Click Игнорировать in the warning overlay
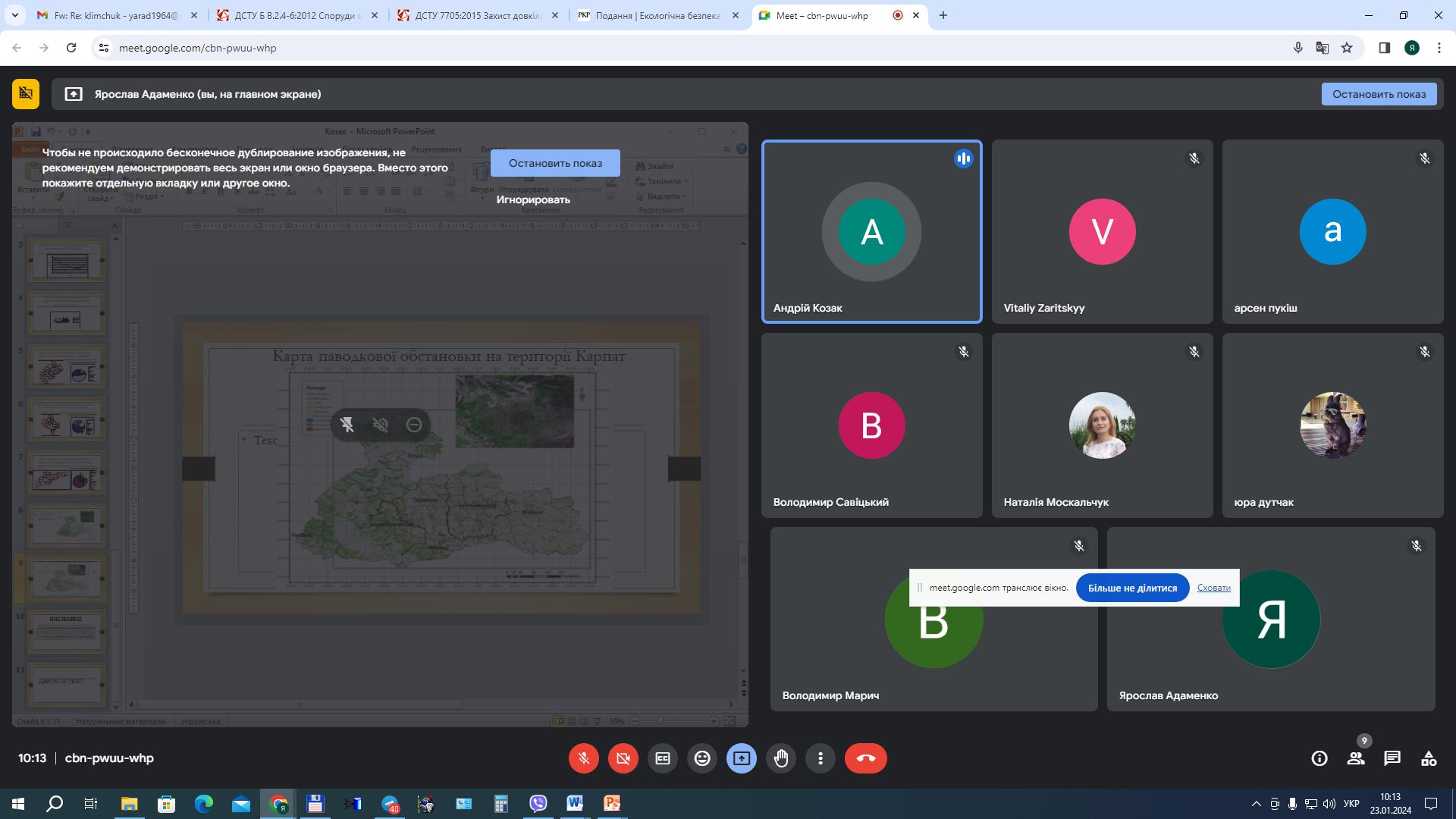 coord(533,199)
